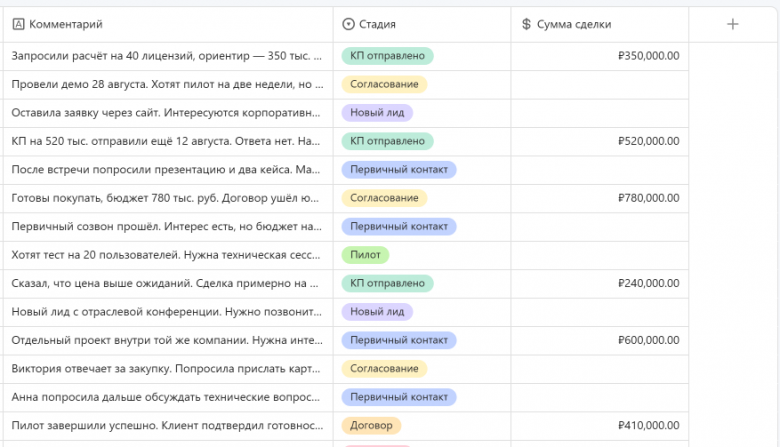780x447 pixels.
Task: Click the plus icon to add a column
Action: pyautogui.click(x=732, y=24)
